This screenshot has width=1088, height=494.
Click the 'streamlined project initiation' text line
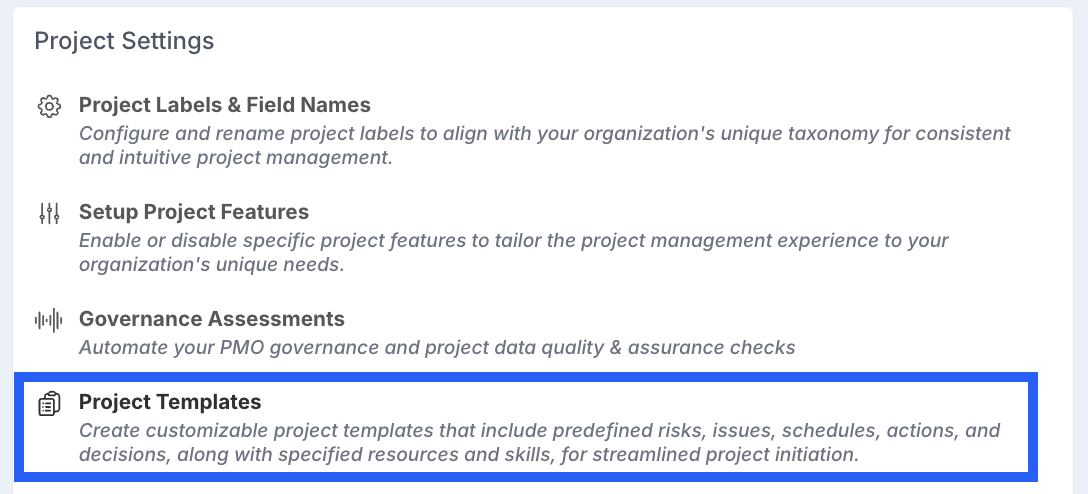click(x=469, y=455)
